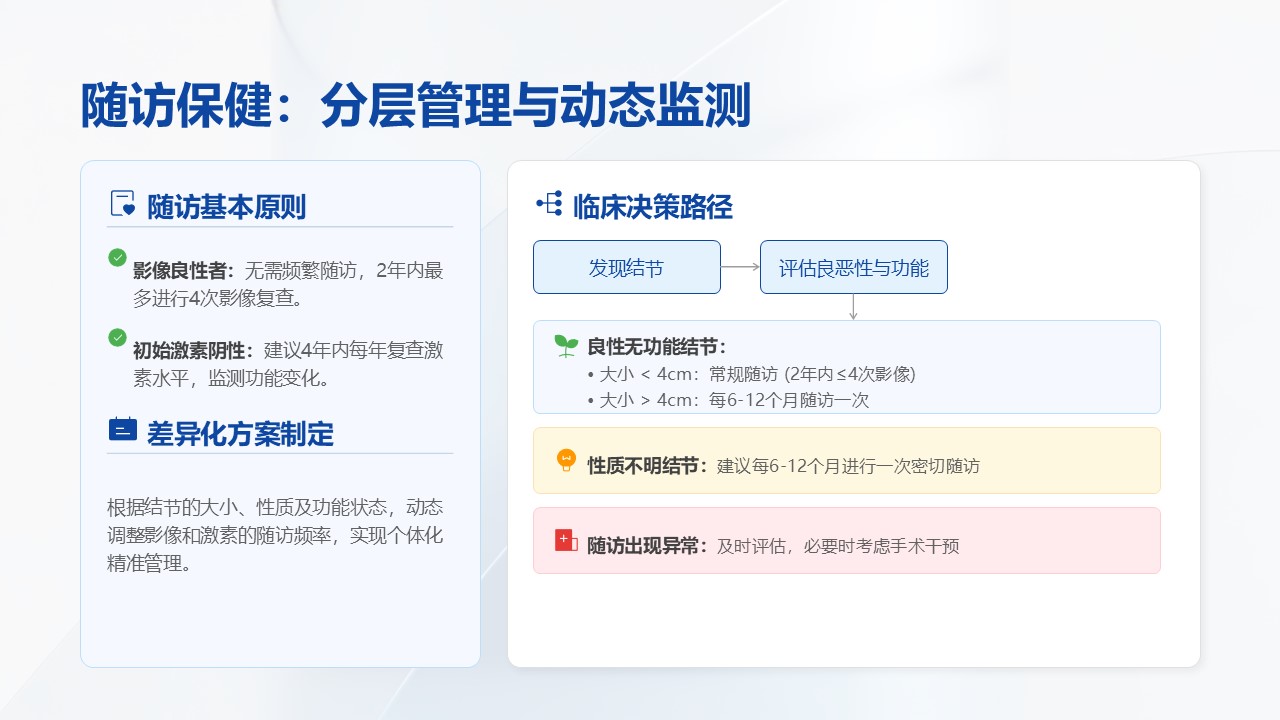Click the paragraph starting with 根据结节的大小
1280x720 pixels.
275,535
